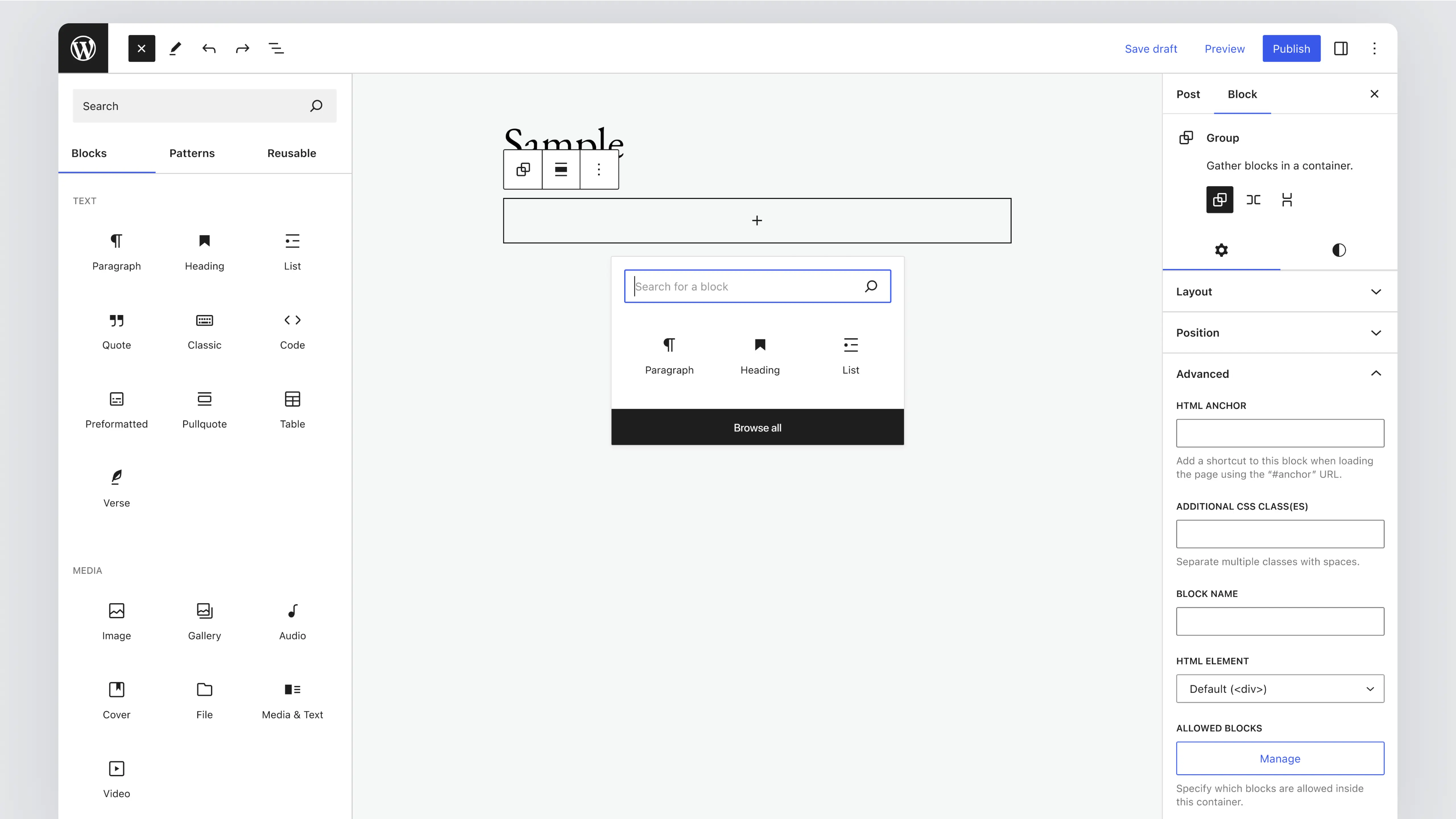
Task: Toggle the block inserter close button
Action: coord(141,49)
